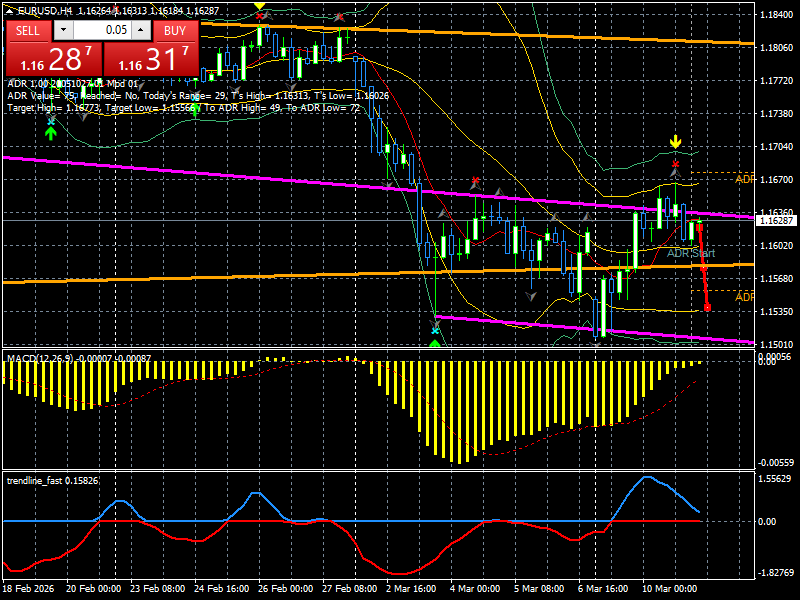Collapse the one-click trading panel triangle beside EURUSD,H4
Viewport: 800px width, 600px height.
tap(10, 11)
